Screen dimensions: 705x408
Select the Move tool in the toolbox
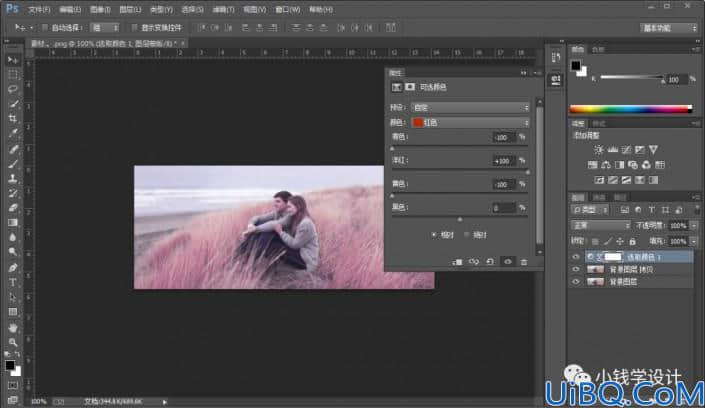tap(13, 60)
